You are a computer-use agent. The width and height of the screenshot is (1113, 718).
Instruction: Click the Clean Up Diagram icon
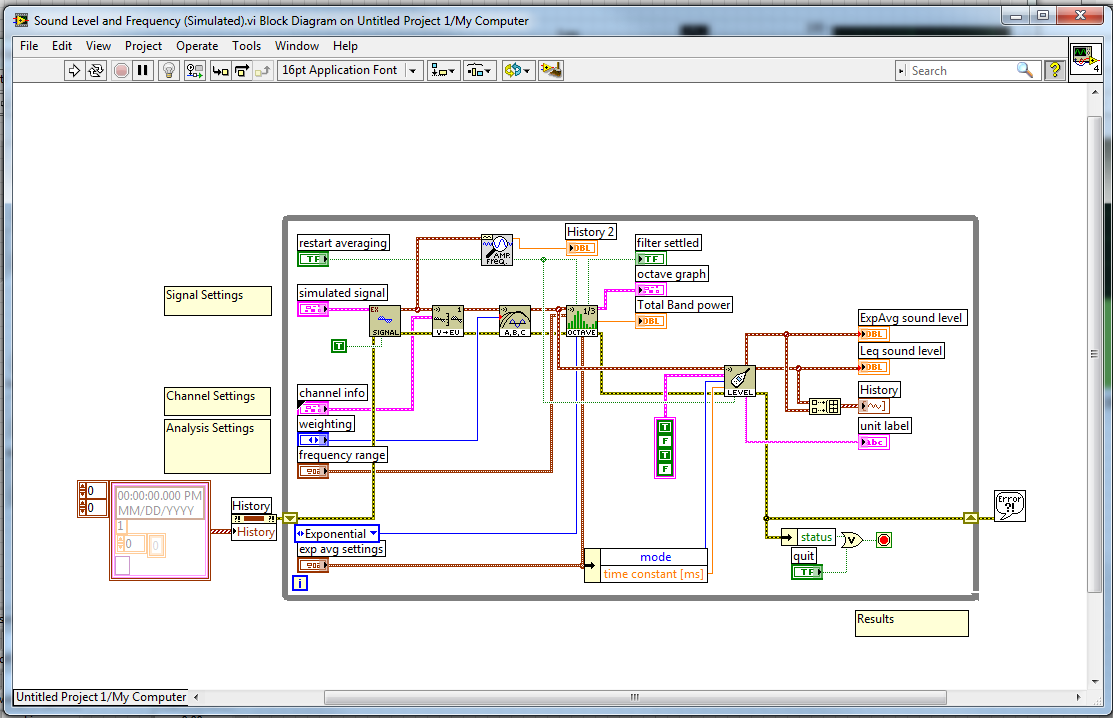[550, 70]
